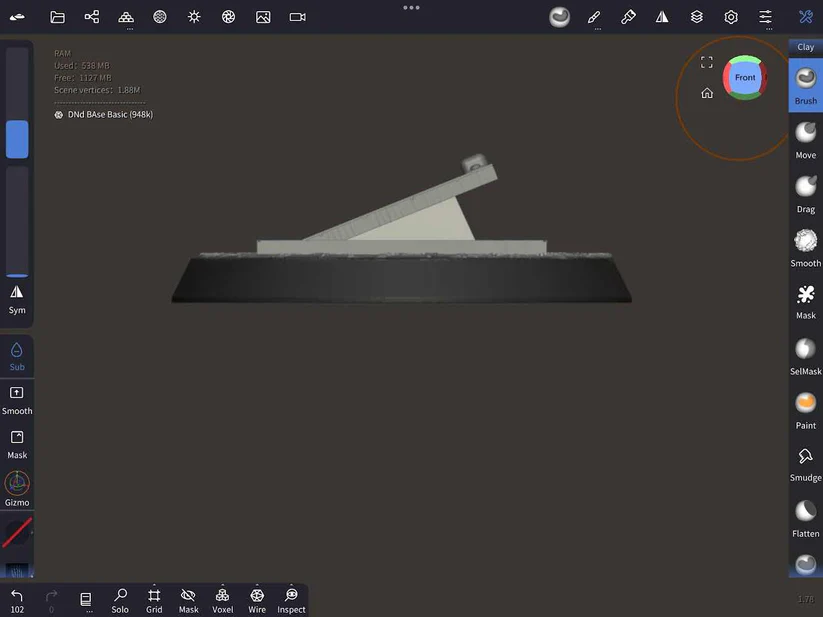This screenshot has width=823, height=617.
Task: Open the stroke color swatch
Action: coord(17,533)
